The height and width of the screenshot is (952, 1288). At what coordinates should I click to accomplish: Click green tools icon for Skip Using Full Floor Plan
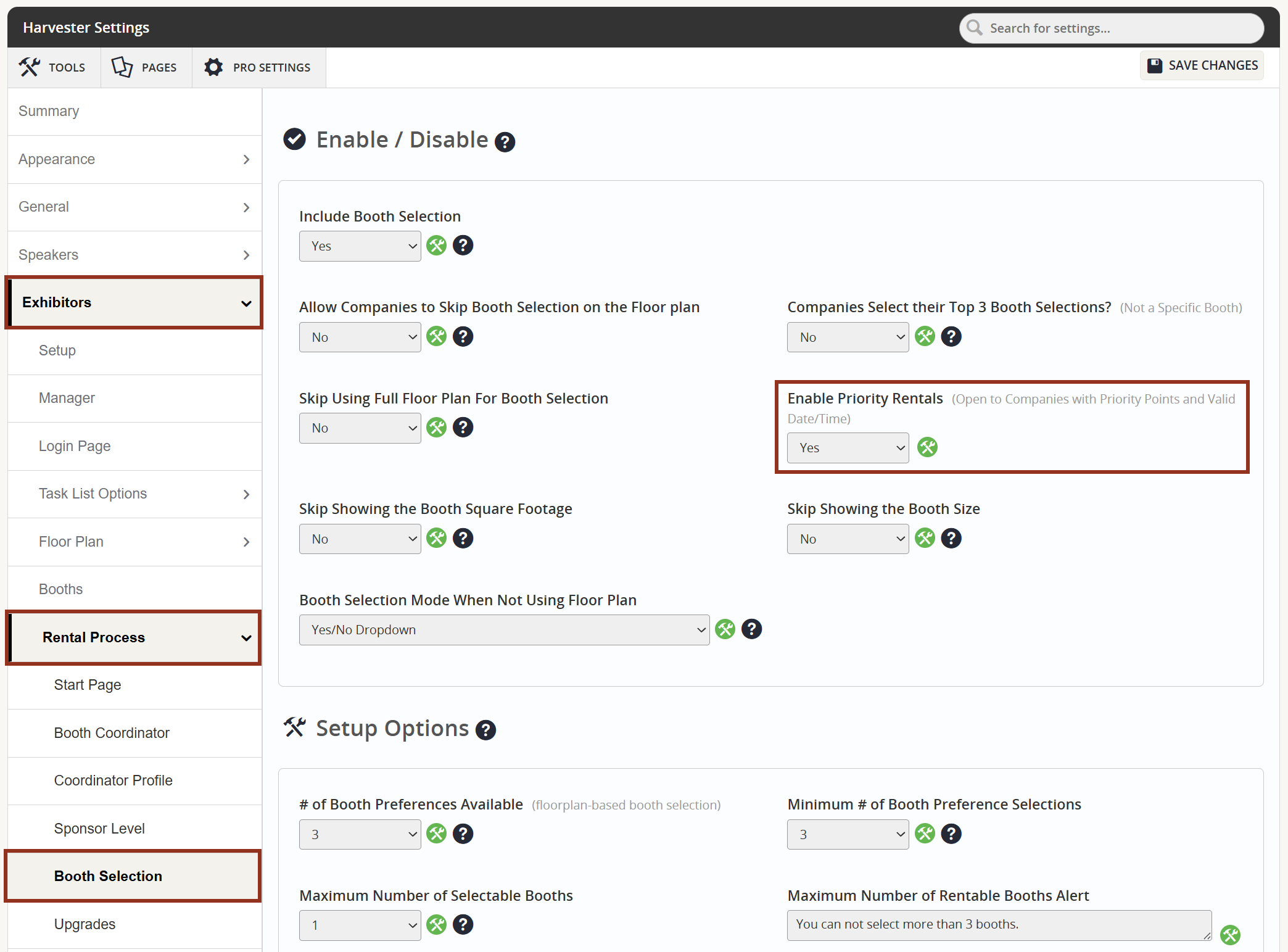(436, 428)
